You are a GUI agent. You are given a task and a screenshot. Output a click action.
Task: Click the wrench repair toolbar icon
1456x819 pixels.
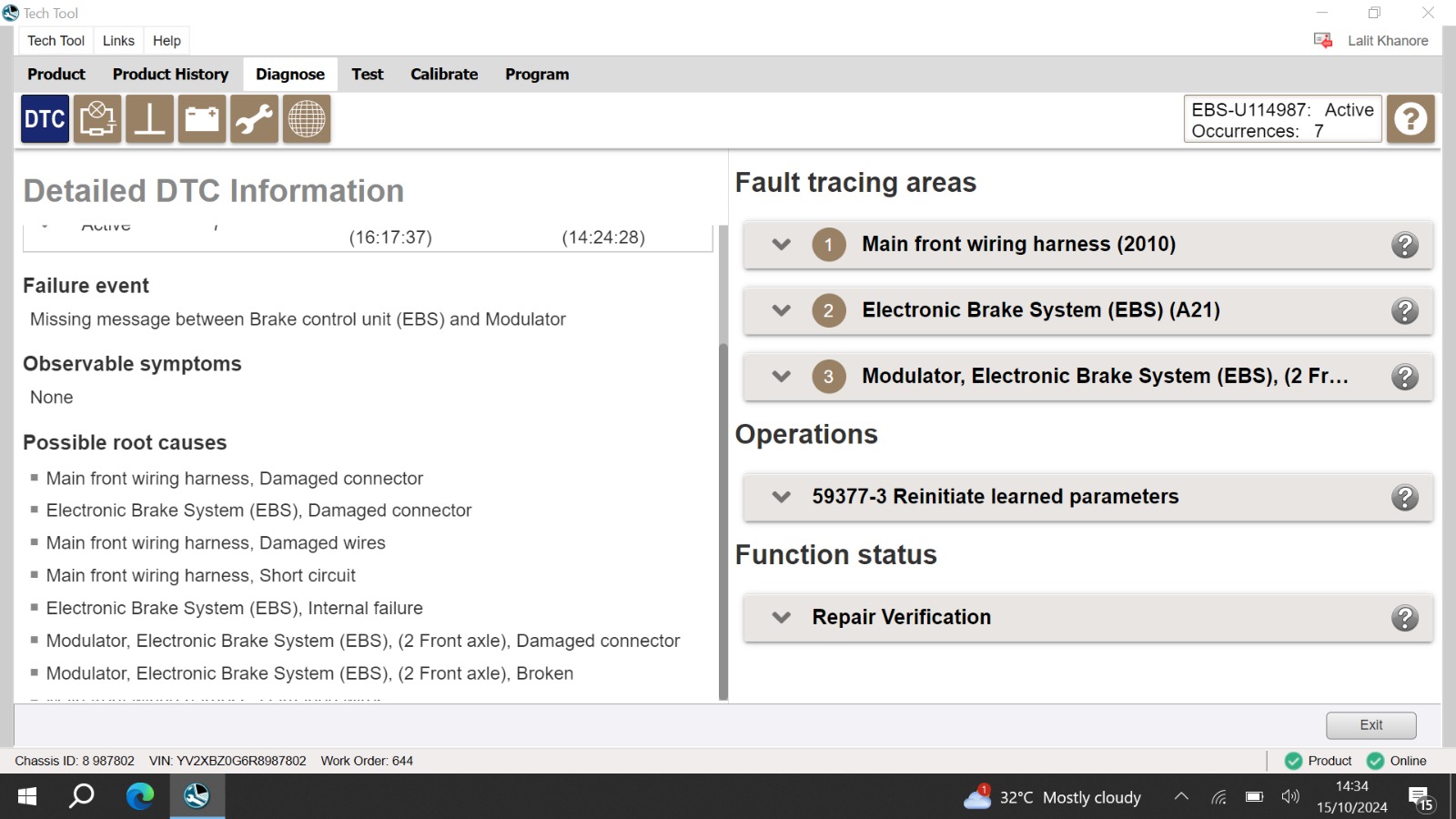pos(254,119)
